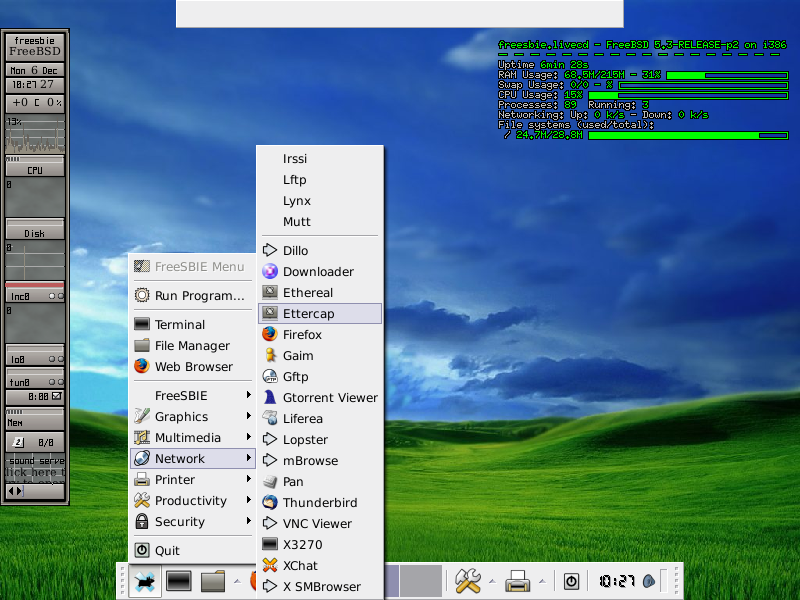This screenshot has height=600, width=800.
Task: Select Quit in the FreeSBIE menu
Action: pos(192,551)
